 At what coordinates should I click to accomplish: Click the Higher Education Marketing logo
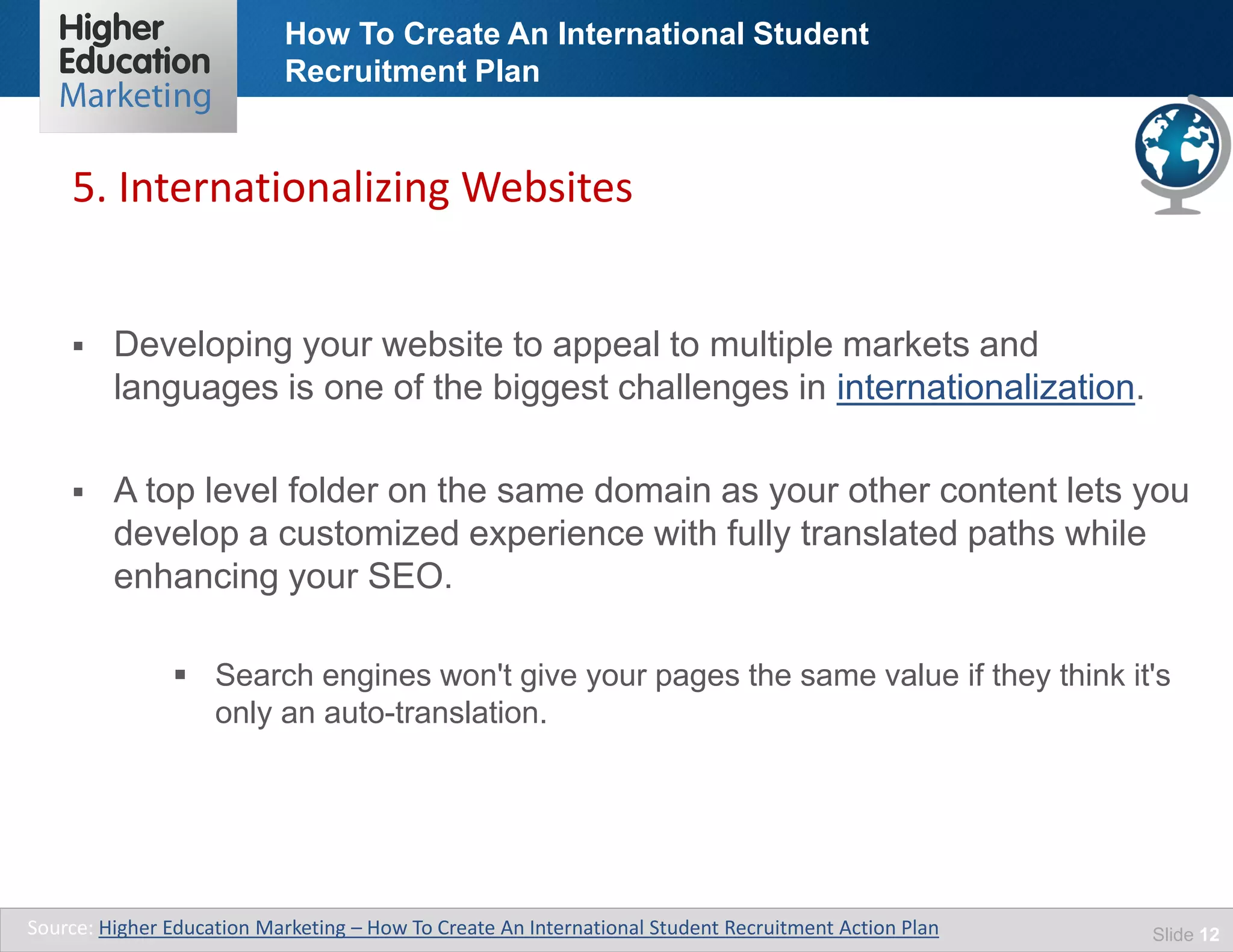click(138, 66)
